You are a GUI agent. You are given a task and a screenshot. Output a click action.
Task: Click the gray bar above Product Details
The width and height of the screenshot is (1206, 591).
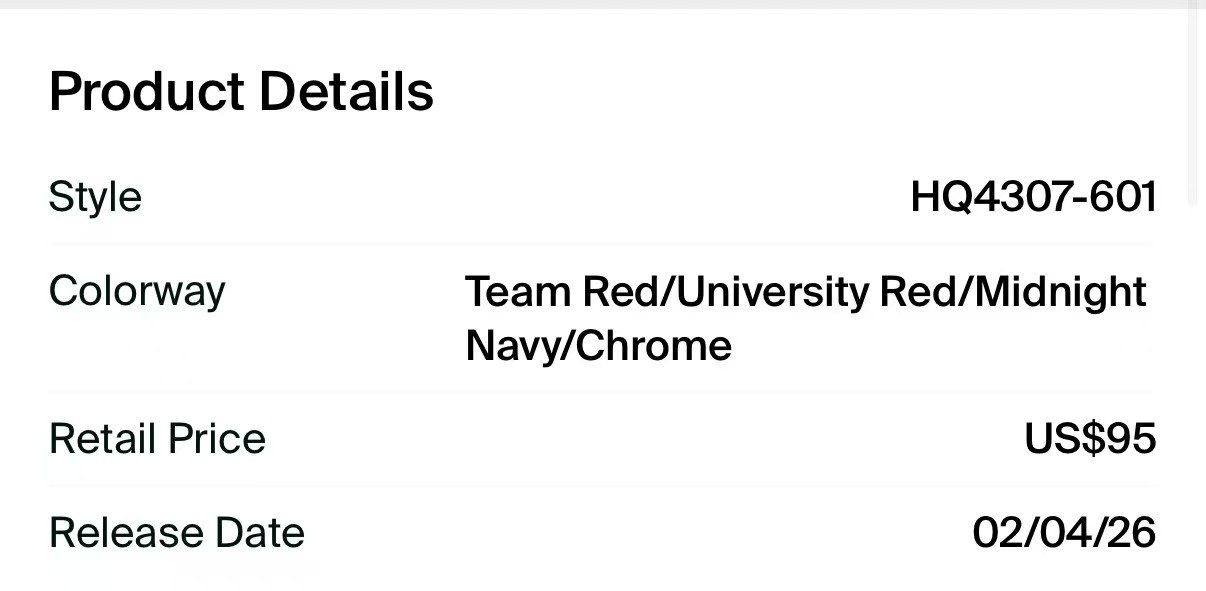pyautogui.click(x=600, y=4)
